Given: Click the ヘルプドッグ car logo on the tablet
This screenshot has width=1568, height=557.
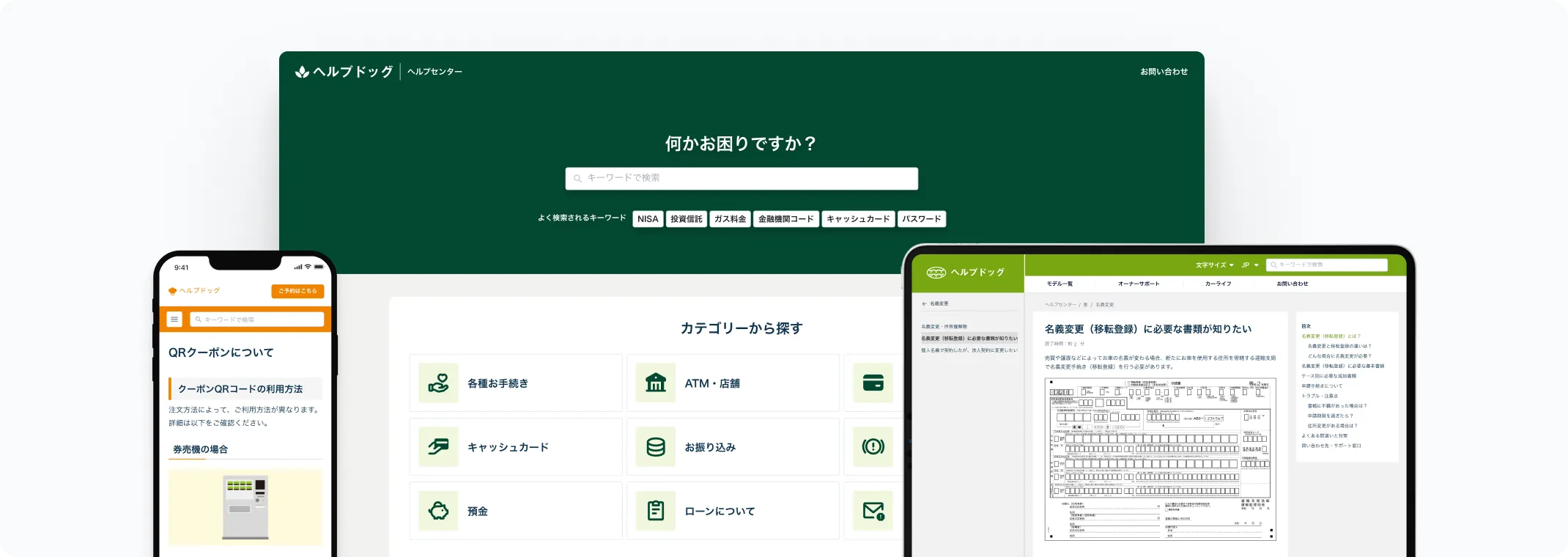Looking at the screenshot, I should 966,273.
